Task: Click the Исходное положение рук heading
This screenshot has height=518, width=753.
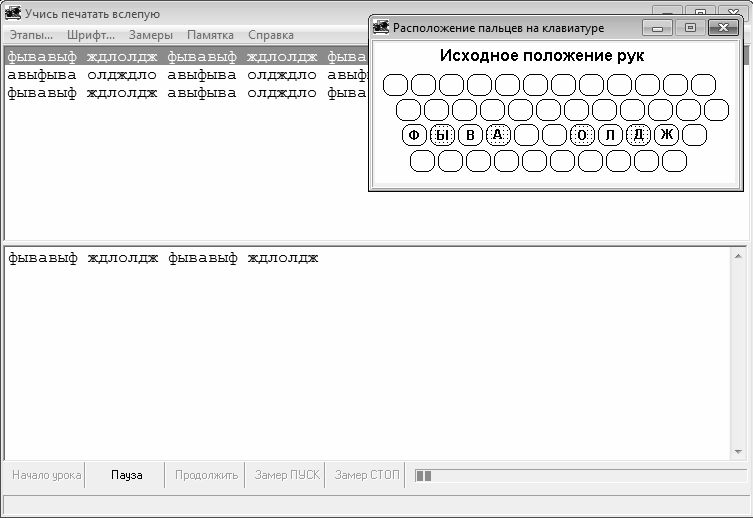Action: pyautogui.click(x=542, y=56)
